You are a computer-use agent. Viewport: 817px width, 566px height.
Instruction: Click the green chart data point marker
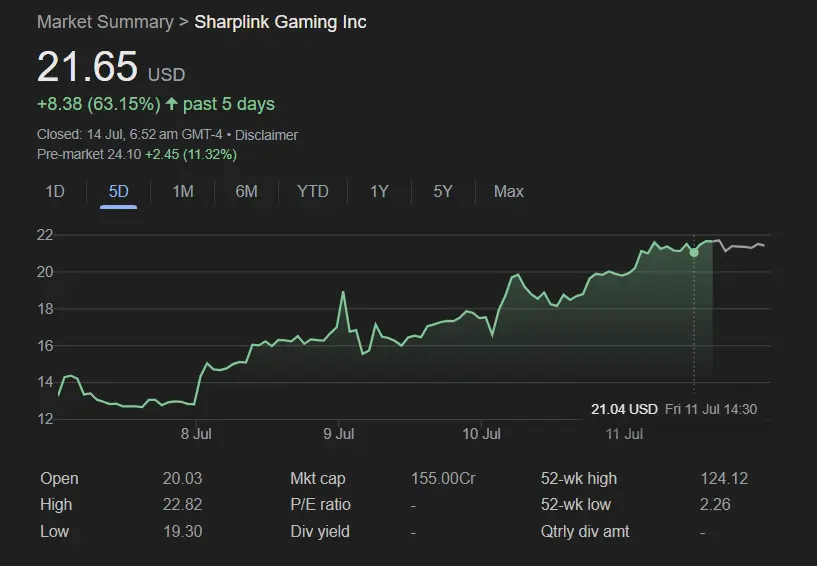click(x=694, y=252)
